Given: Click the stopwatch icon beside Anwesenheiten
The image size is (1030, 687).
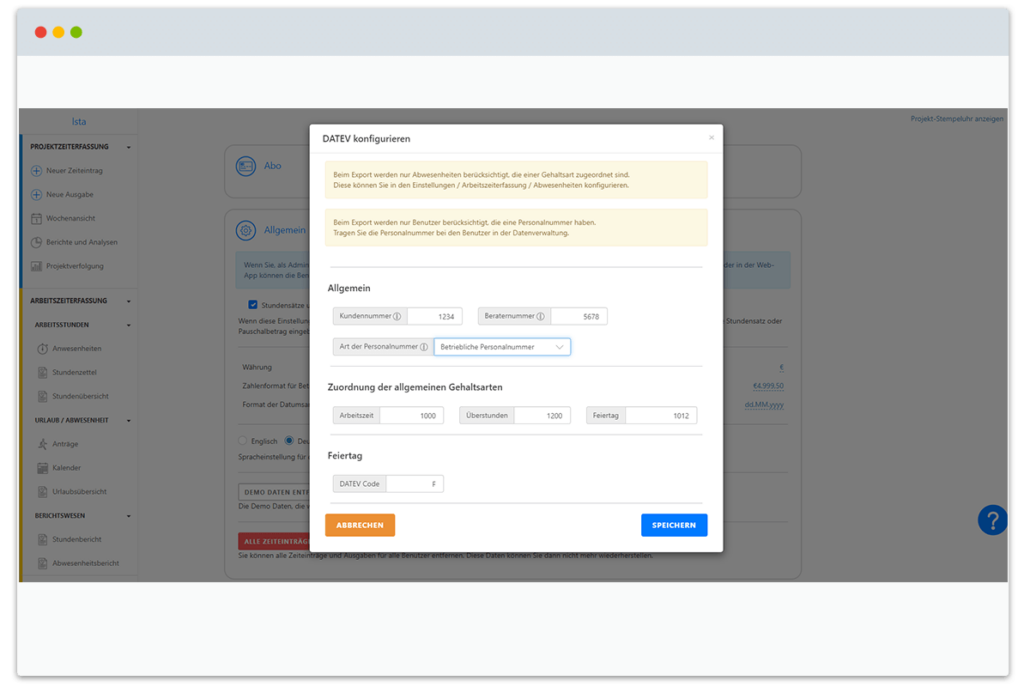Looking at the screenshot, I should (x=43, y=349).
